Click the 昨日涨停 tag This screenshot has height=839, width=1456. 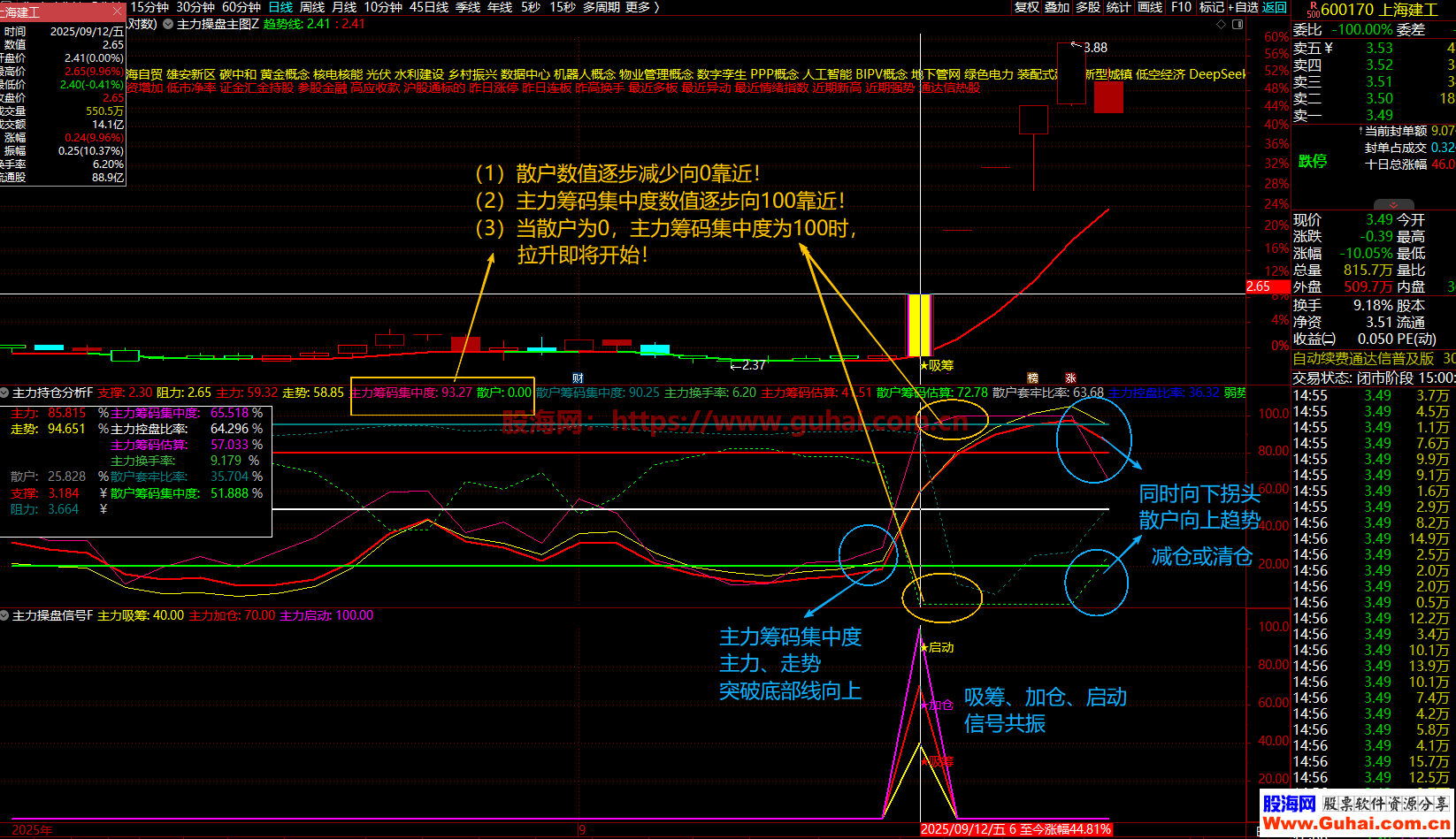(494, 88)
